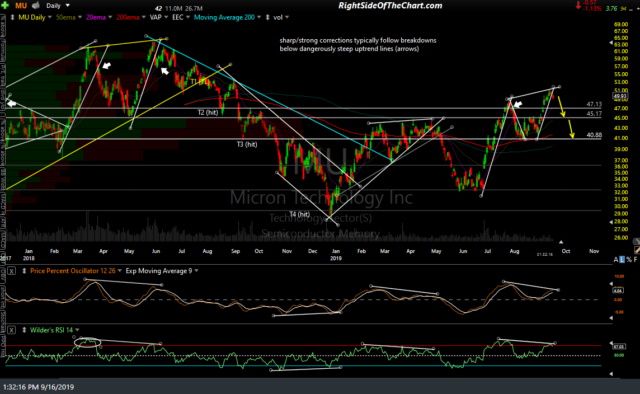
Task: Expand the Exp Moving Average 9 dropdown
Action: [196, 271]
